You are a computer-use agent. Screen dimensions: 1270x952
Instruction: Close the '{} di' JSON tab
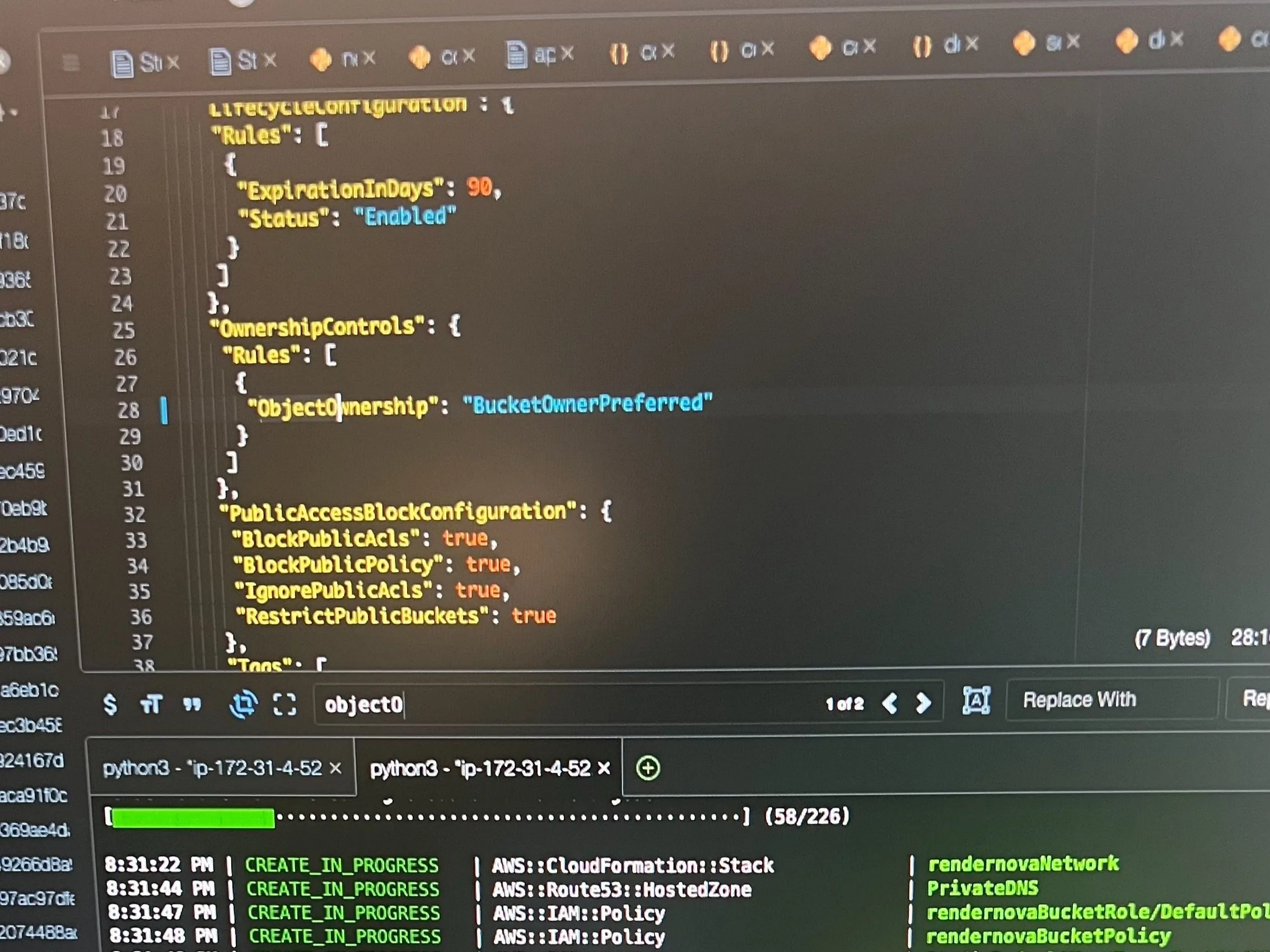coord(971,44)
